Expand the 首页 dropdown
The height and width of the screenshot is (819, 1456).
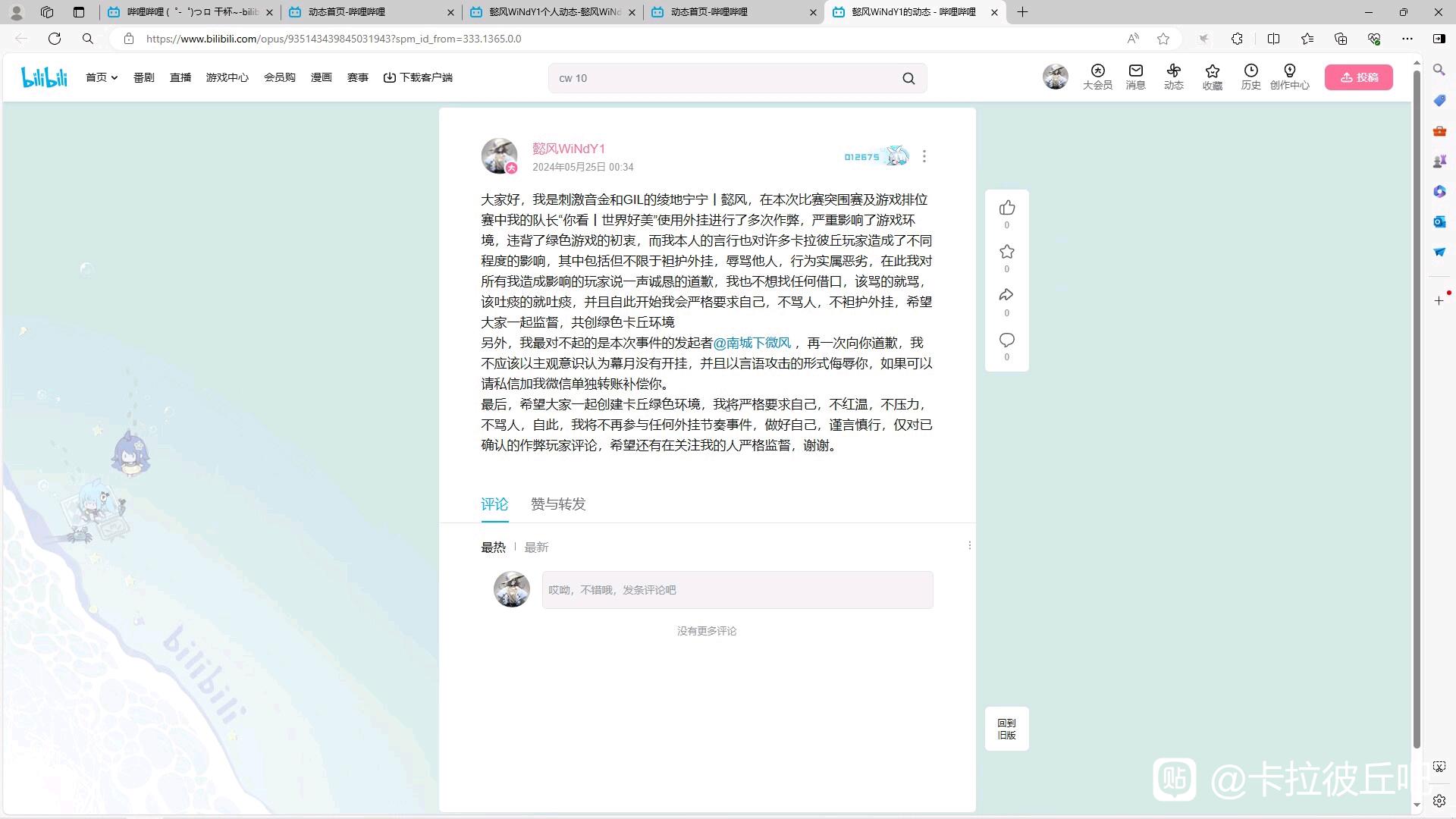point(102,77)
